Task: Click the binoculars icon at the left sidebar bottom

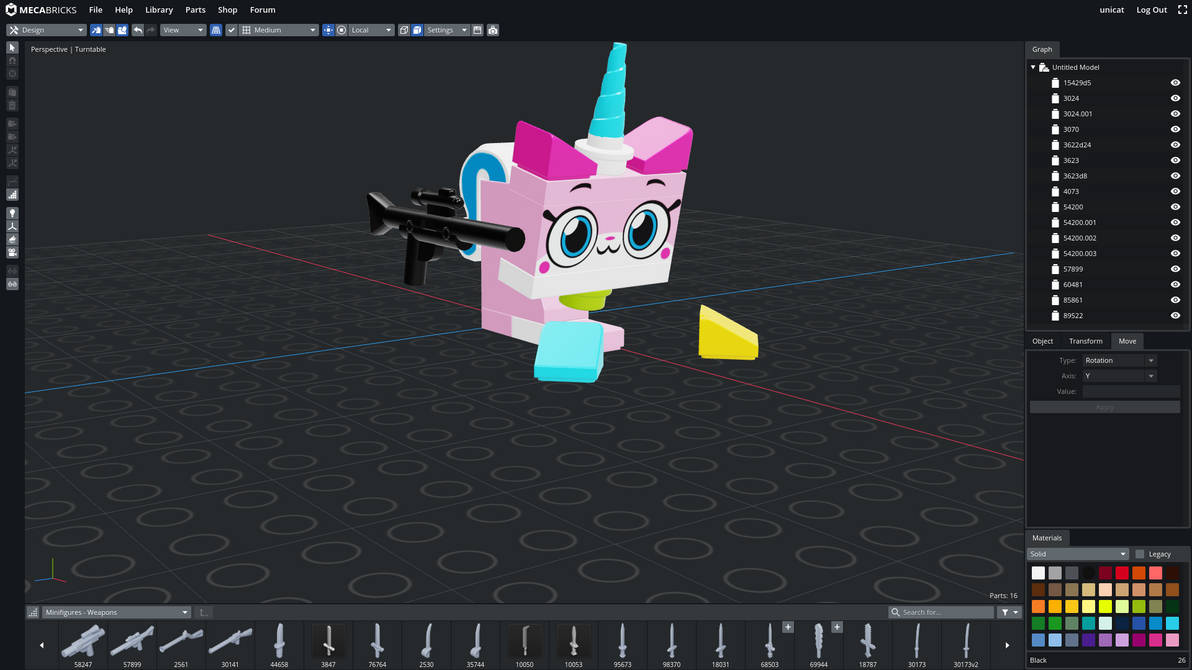Action: [11, 285]
